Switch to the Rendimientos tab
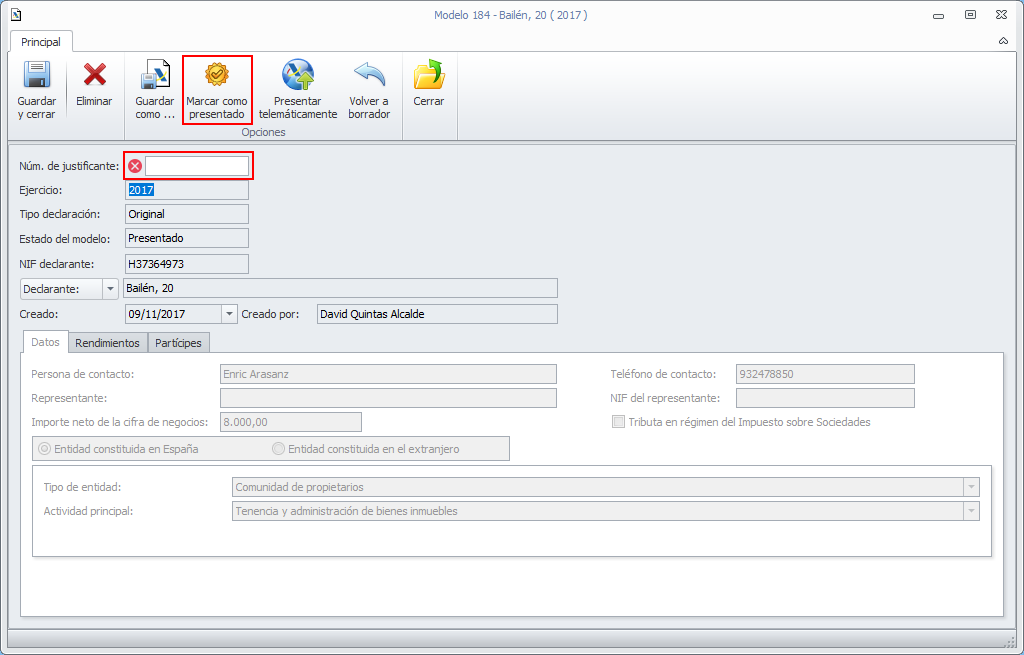Viewport: 1024px width, 655px height. click(x=107, y=343)
